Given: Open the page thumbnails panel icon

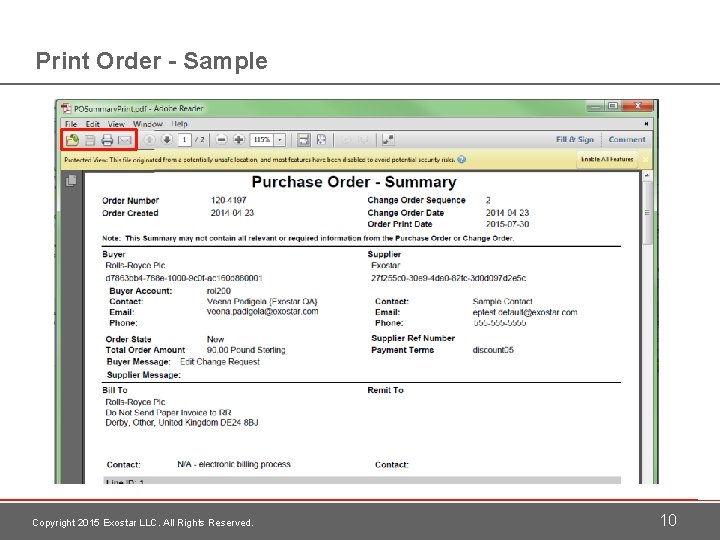Looking at the screenshot, I should coord(71,180).
